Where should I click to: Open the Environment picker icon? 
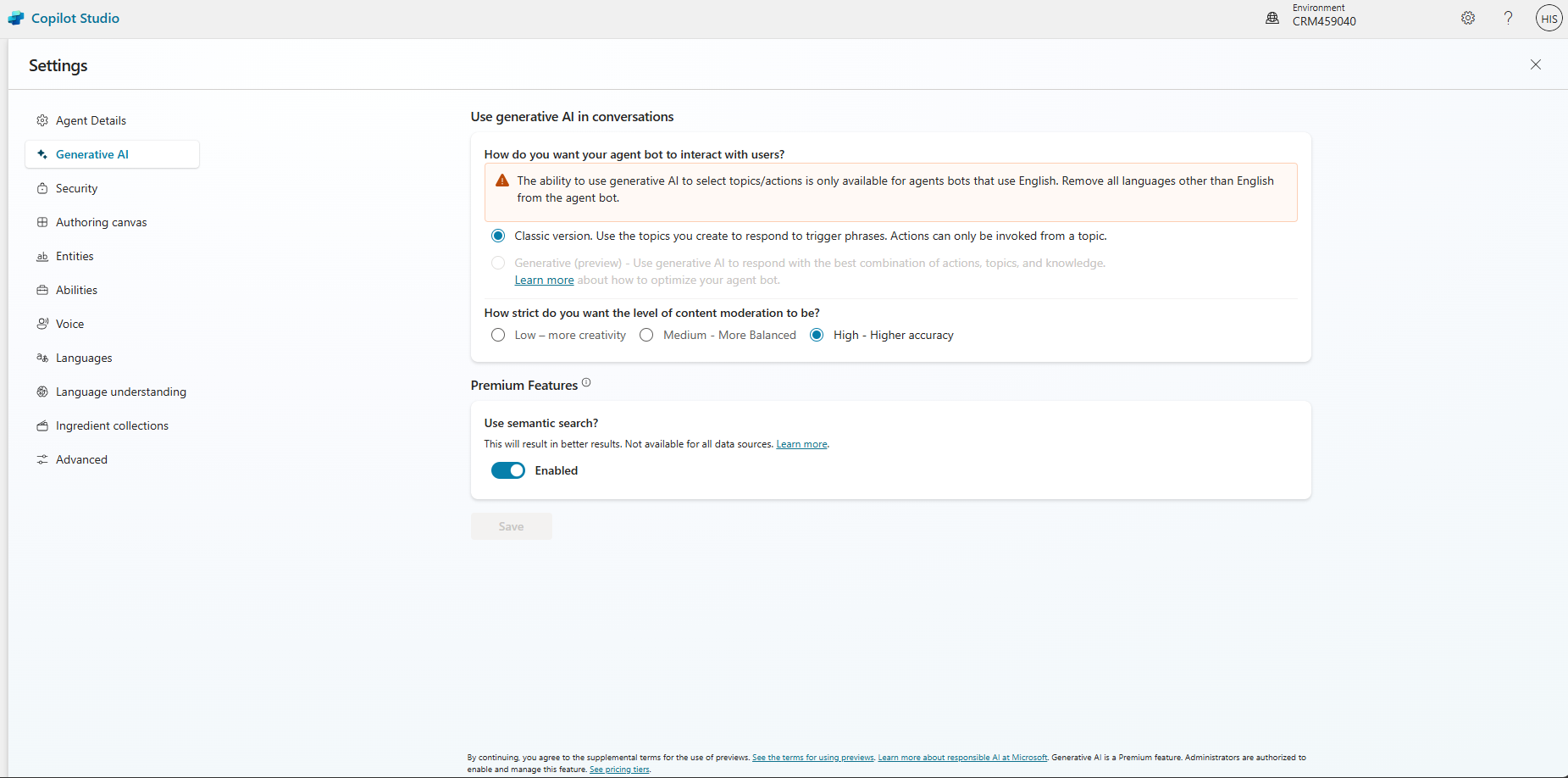(x=1272, y=18)
